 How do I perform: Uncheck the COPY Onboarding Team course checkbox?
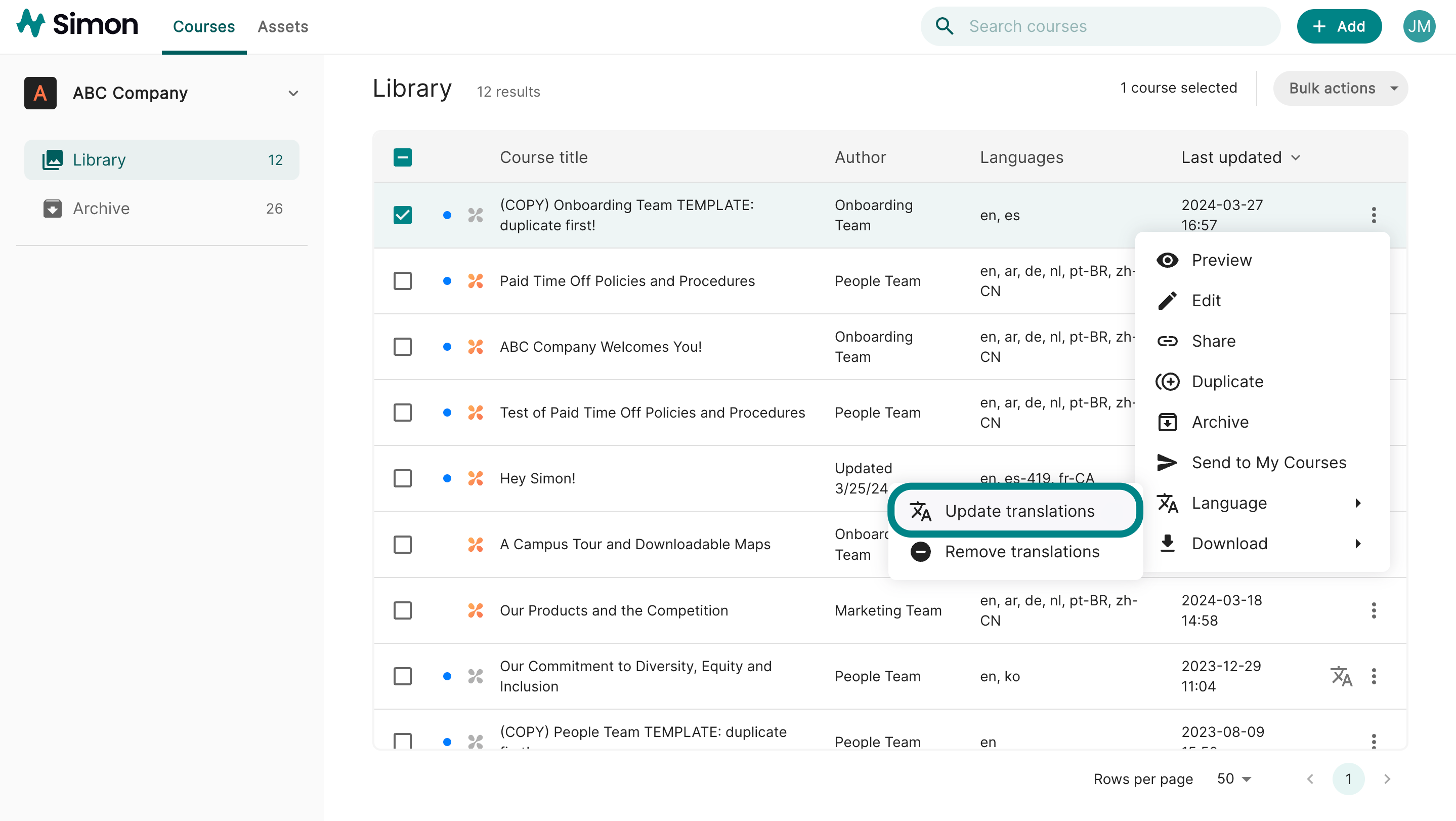click(x=402, y=215)
